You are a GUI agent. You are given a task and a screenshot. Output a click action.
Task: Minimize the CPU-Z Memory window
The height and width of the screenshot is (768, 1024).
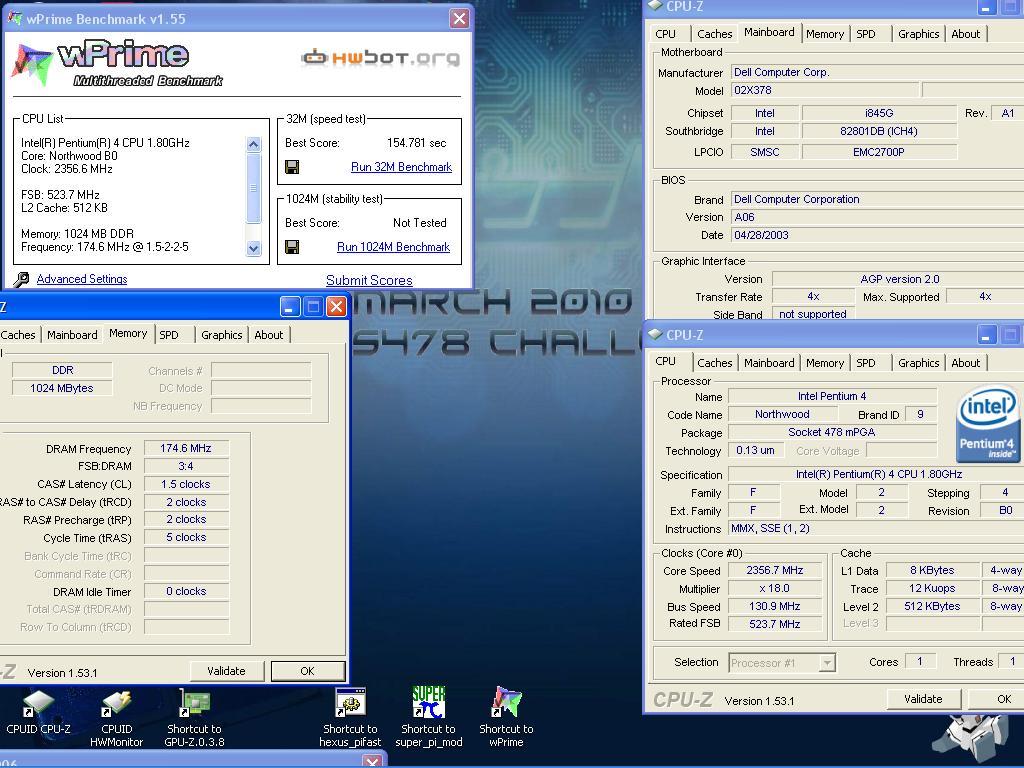[x=290, y=306]
